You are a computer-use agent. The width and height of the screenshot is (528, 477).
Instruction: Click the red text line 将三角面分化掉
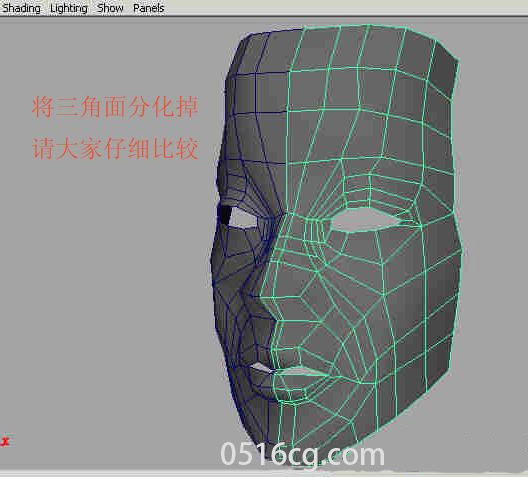click(115, 107)
